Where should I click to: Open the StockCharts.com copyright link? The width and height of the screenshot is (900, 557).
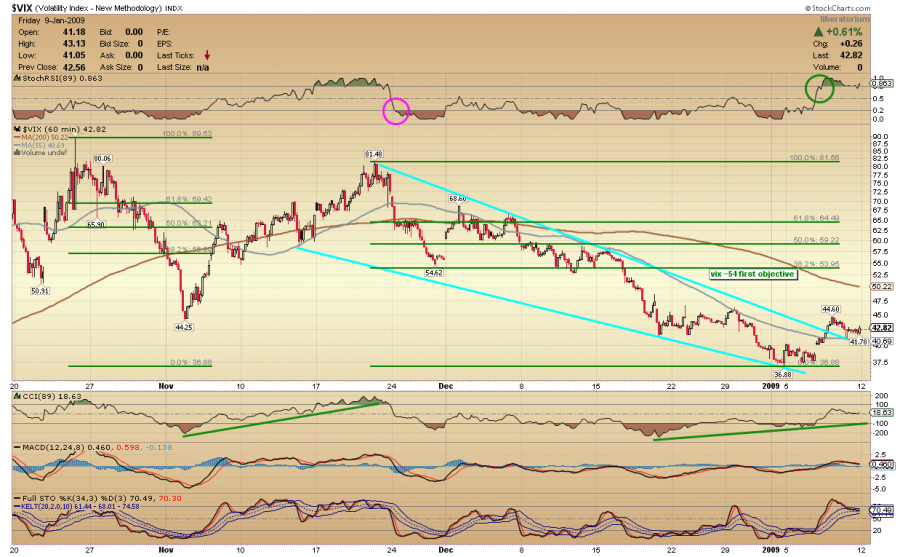point(837,8)
